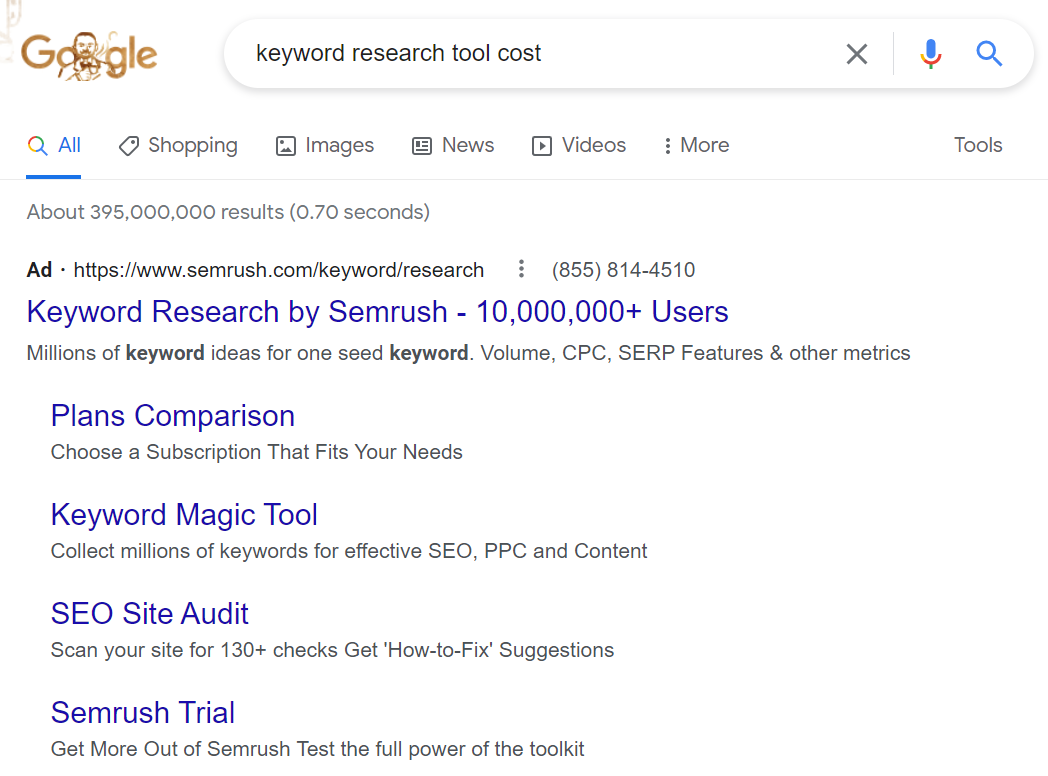Click the play icon beside Videos
The image size is (1048, 776).
[541, 145]
